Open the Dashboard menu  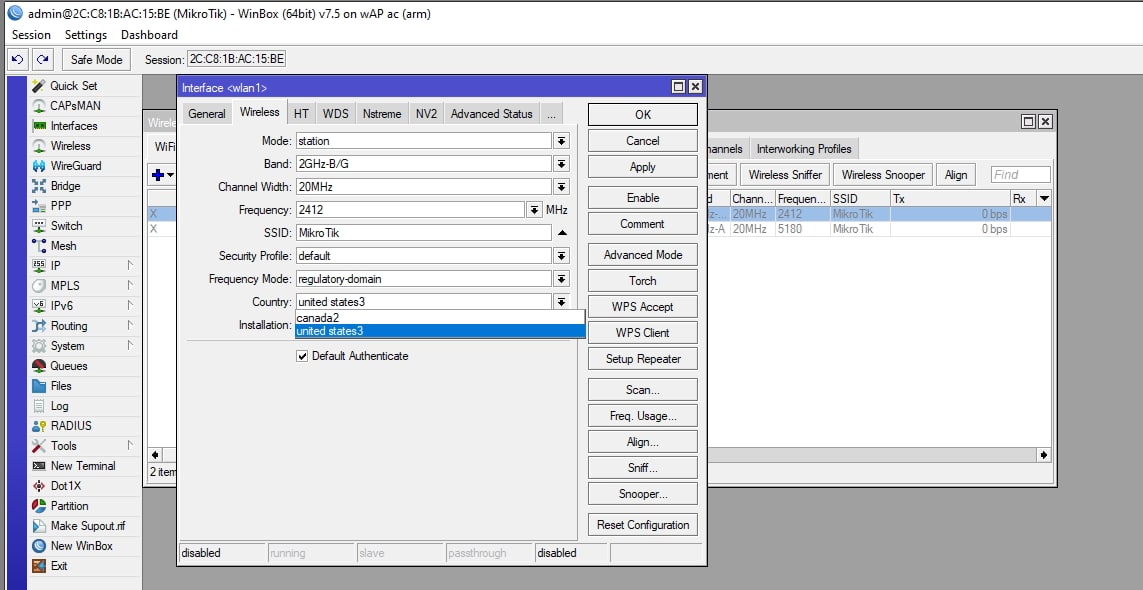click(x=149, y=35)
